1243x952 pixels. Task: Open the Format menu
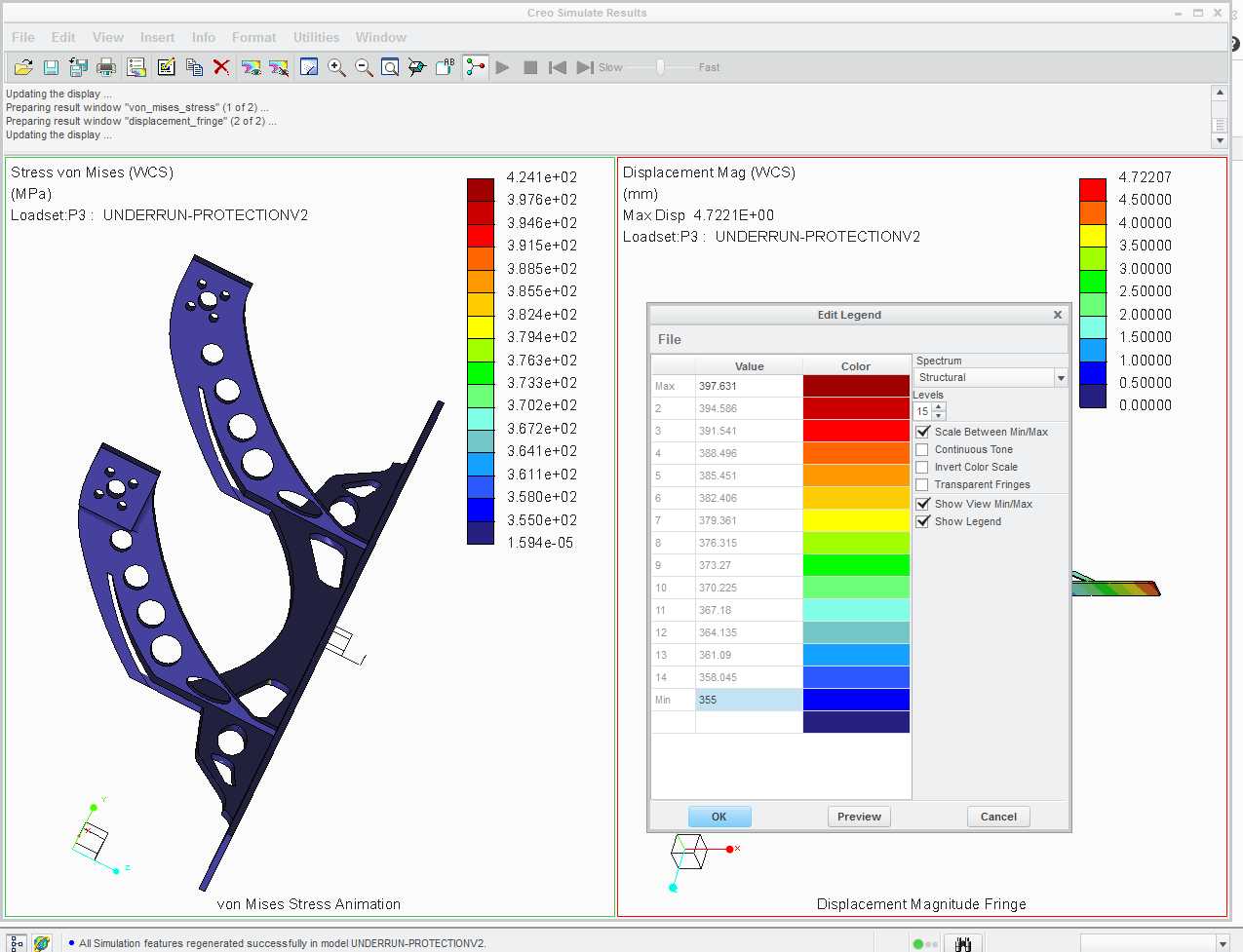click(x=253, y=37)
